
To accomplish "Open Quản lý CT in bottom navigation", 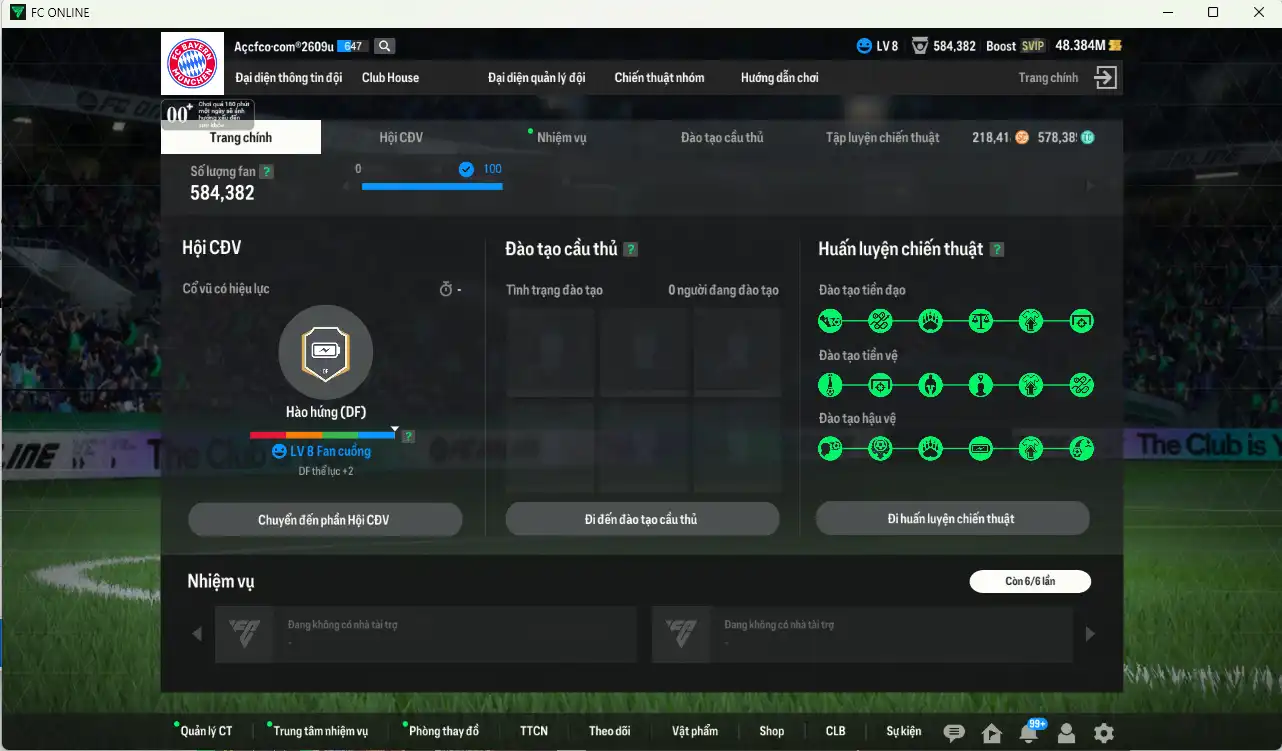I will pyautogui.click(x=206, y=731).
